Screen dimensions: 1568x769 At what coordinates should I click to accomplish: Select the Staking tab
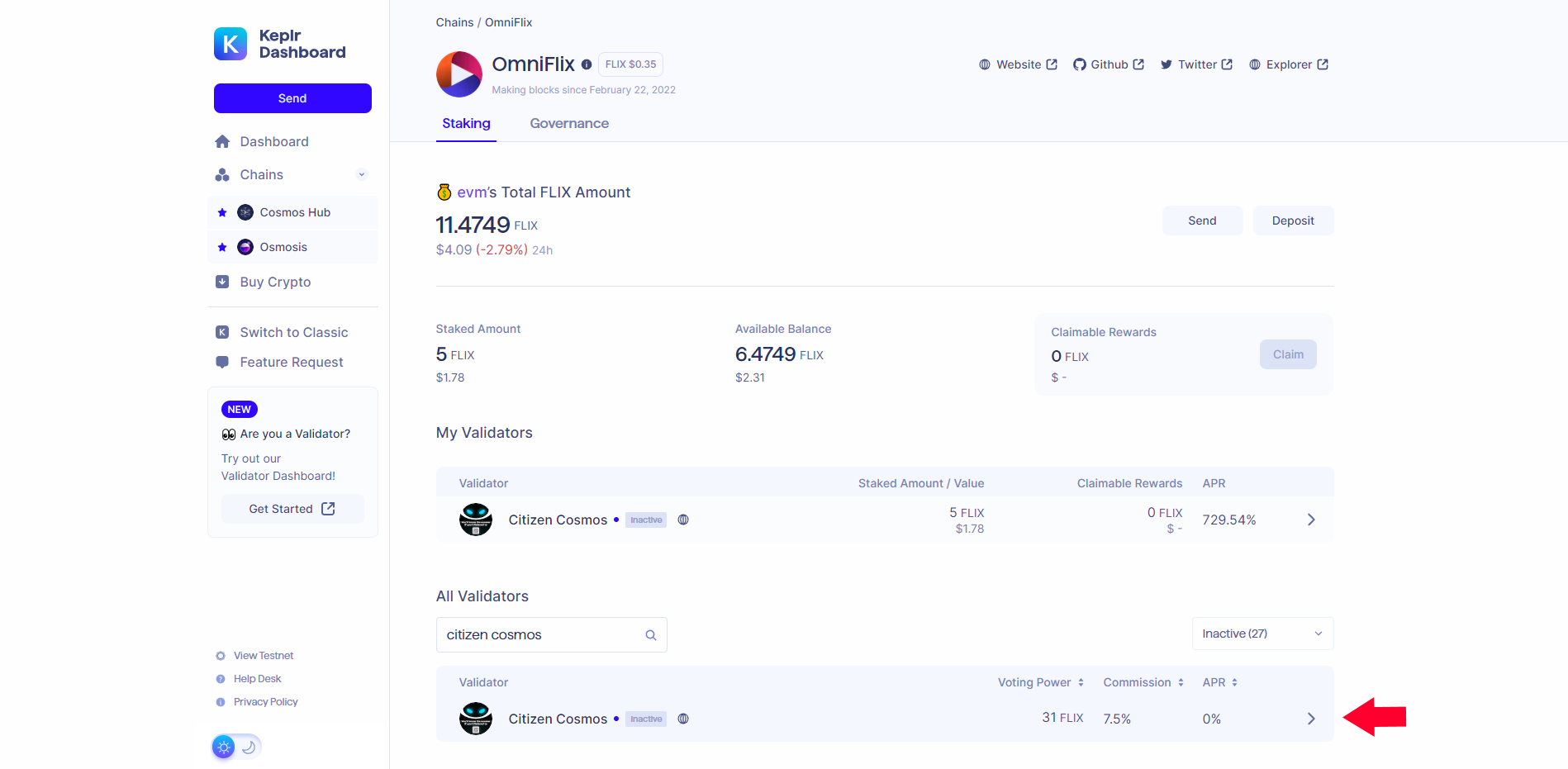point(466,123)
